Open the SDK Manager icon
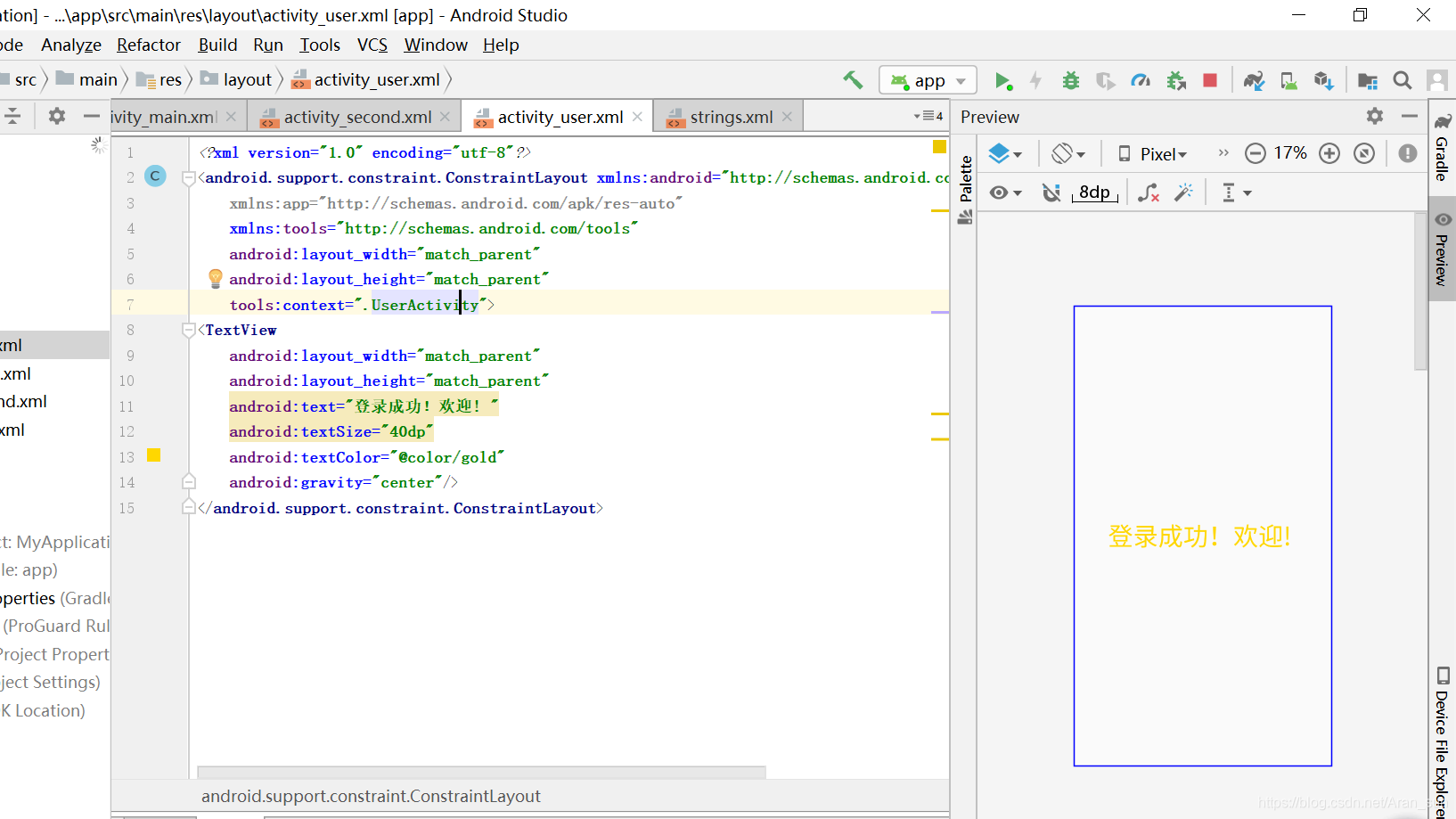Viewport: 1456px width, 819px height. tap(1323, 81)
